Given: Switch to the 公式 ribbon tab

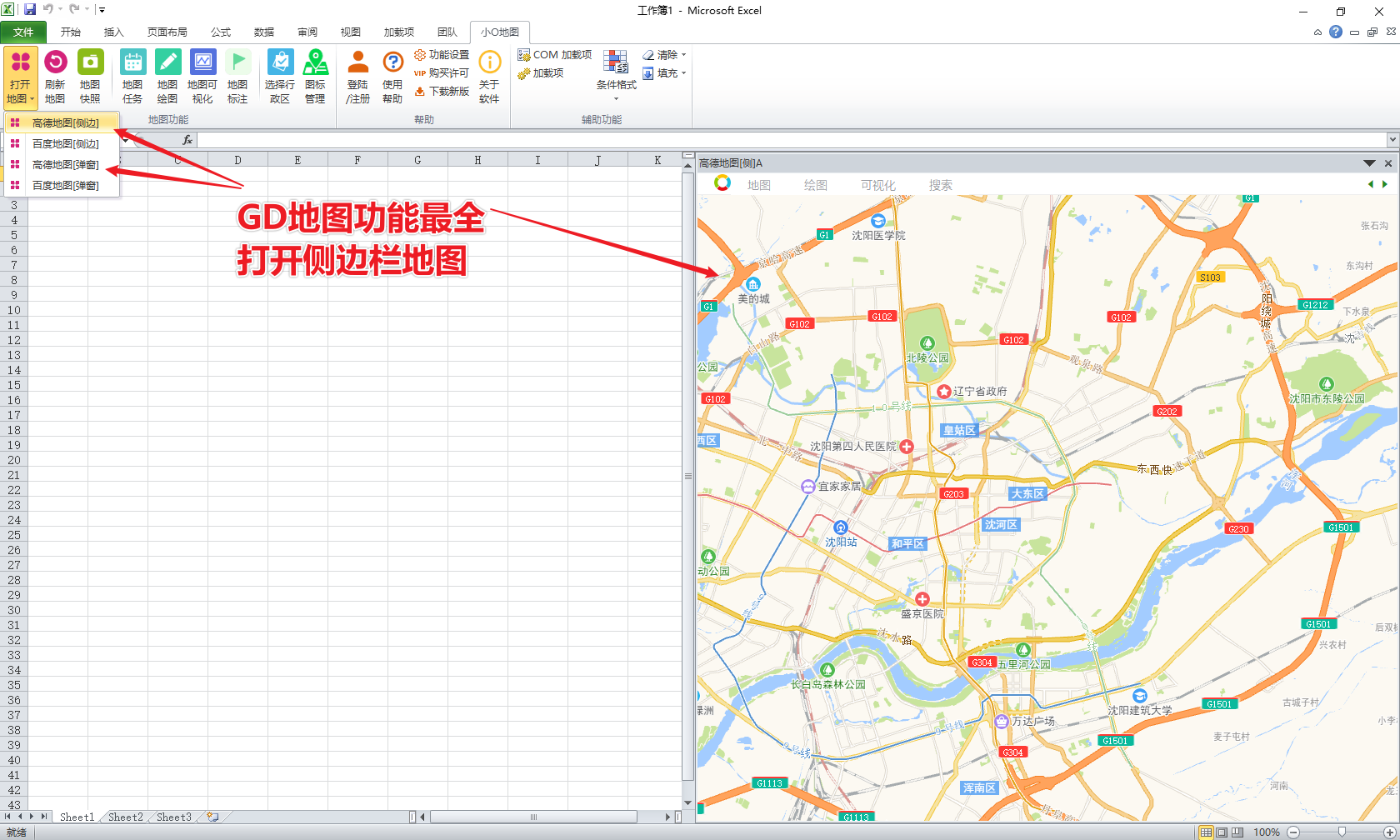Looking at the screenshot, I should [221, 32].
